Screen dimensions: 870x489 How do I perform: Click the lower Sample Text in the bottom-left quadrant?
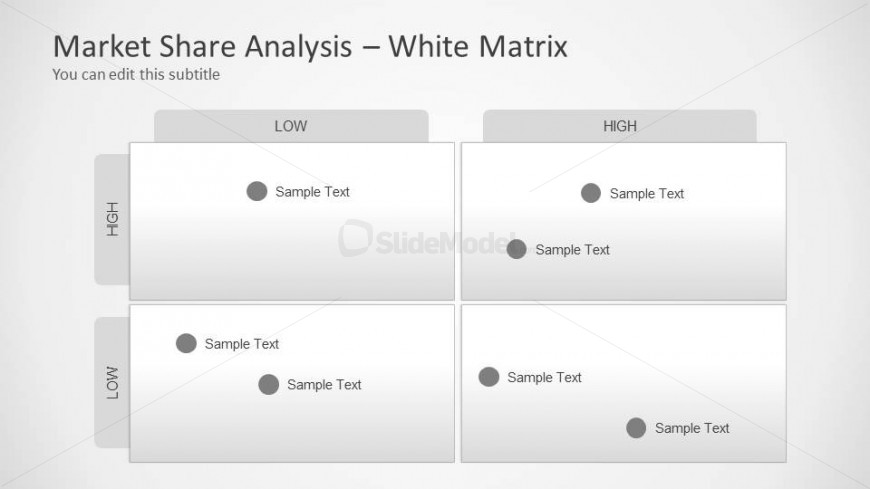[x=324, y=385]
